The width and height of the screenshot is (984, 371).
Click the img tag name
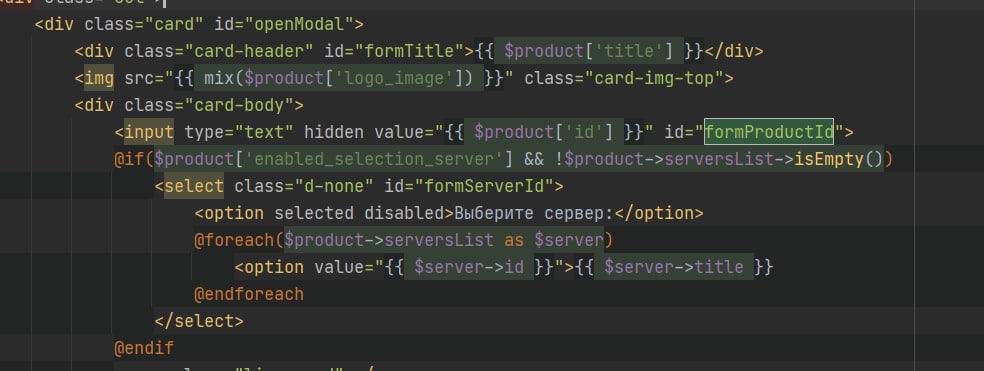point(99,78)
